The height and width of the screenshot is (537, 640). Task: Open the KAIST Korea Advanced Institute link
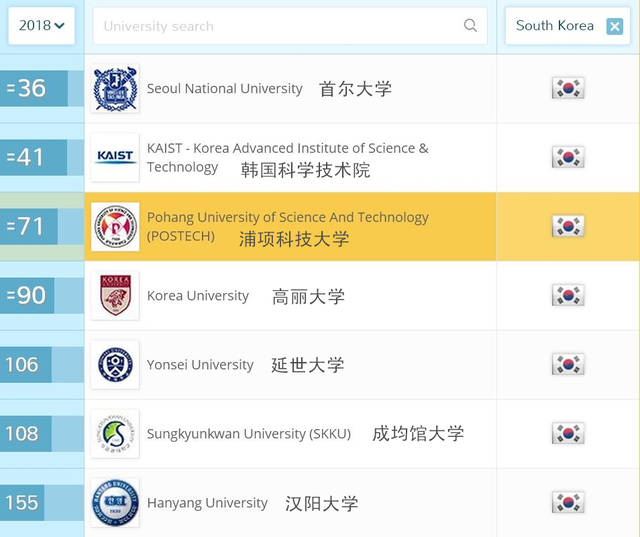click(x=287, y=158)
